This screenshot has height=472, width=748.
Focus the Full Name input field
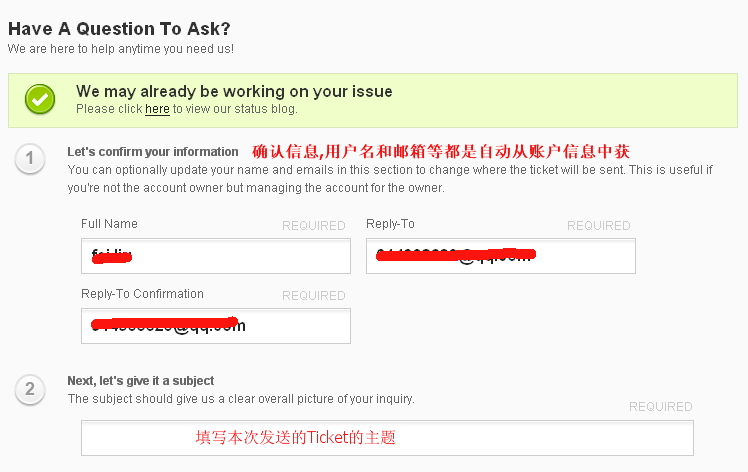pos(215,256)
